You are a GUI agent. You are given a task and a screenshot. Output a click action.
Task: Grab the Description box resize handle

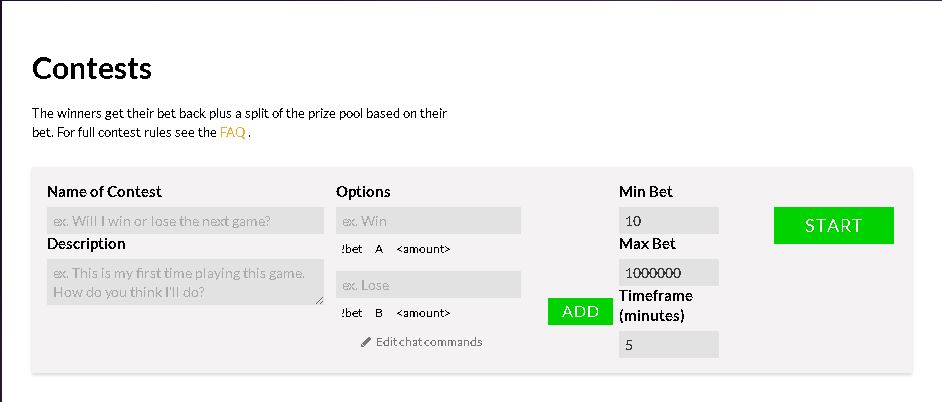click(x=319, y=300)
